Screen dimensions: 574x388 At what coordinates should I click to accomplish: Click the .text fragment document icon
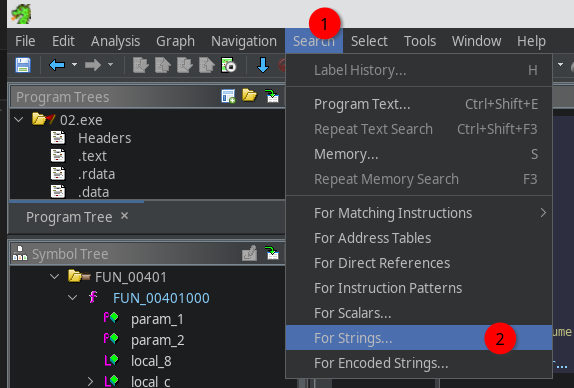coord(58,156)
